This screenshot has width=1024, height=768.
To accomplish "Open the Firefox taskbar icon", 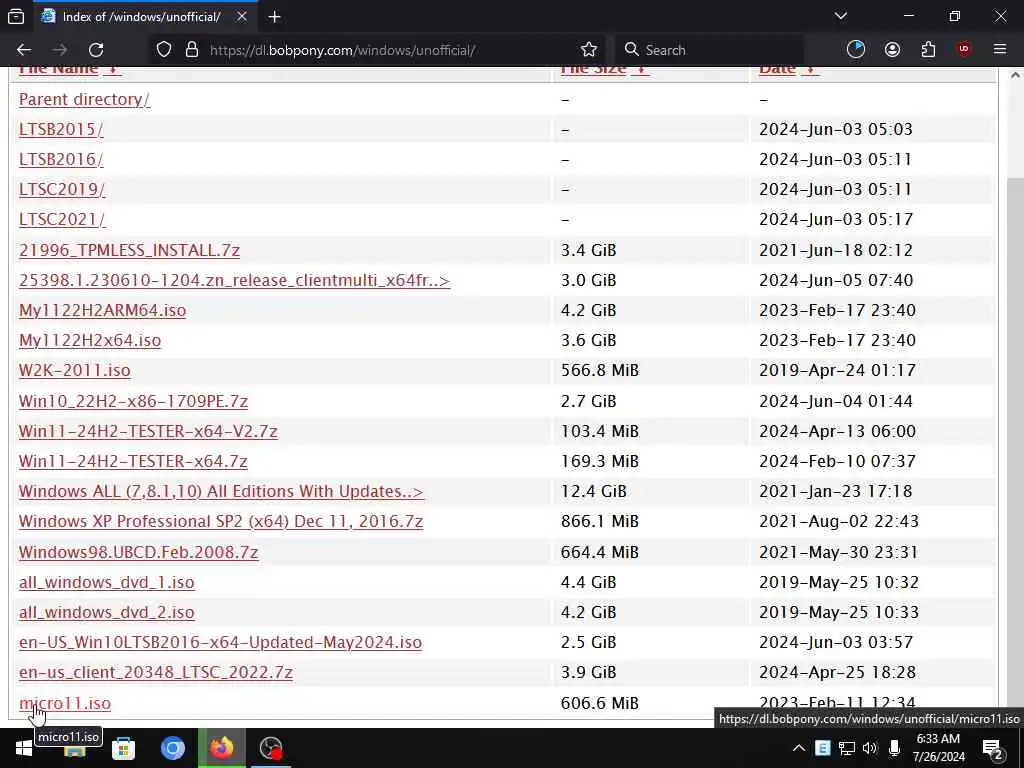I will (x=221, y=748).
